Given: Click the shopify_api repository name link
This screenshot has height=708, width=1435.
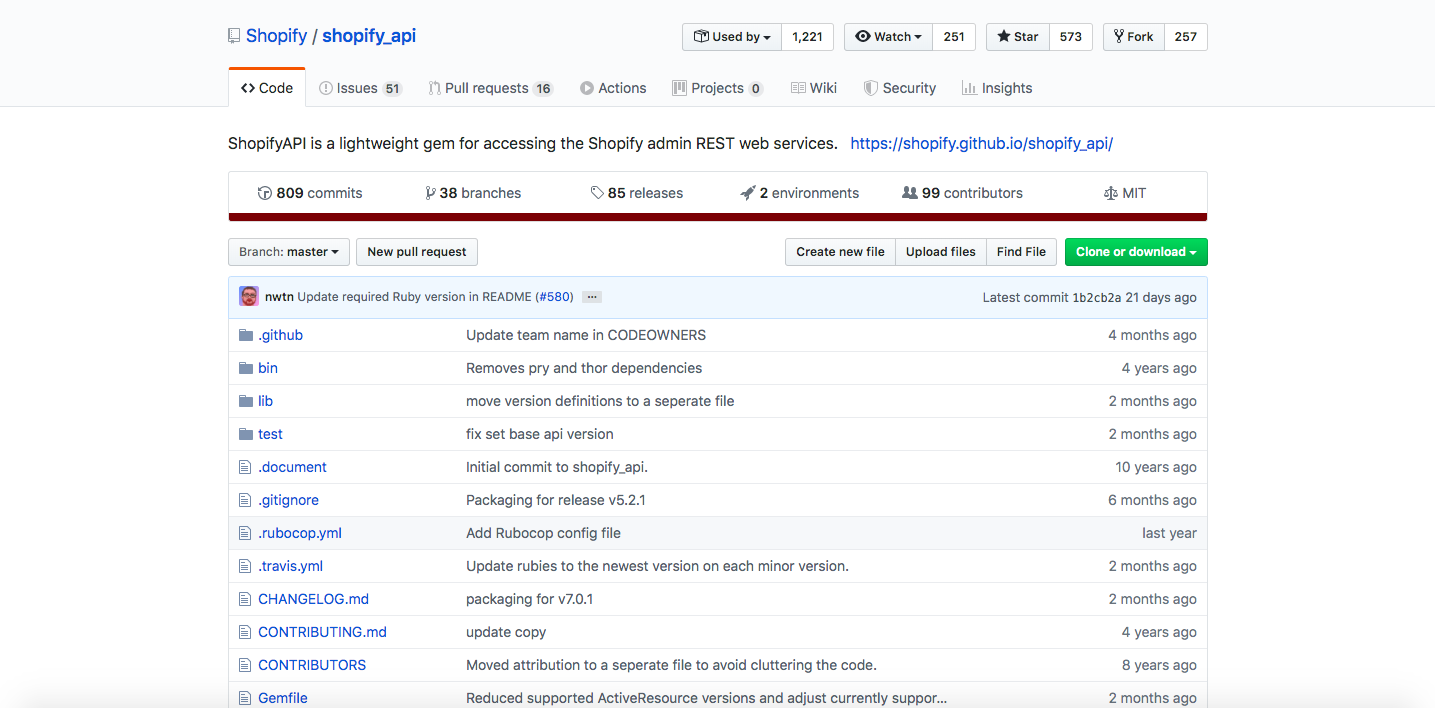Looking at the screenshot, I should click(x=369, y=36).
